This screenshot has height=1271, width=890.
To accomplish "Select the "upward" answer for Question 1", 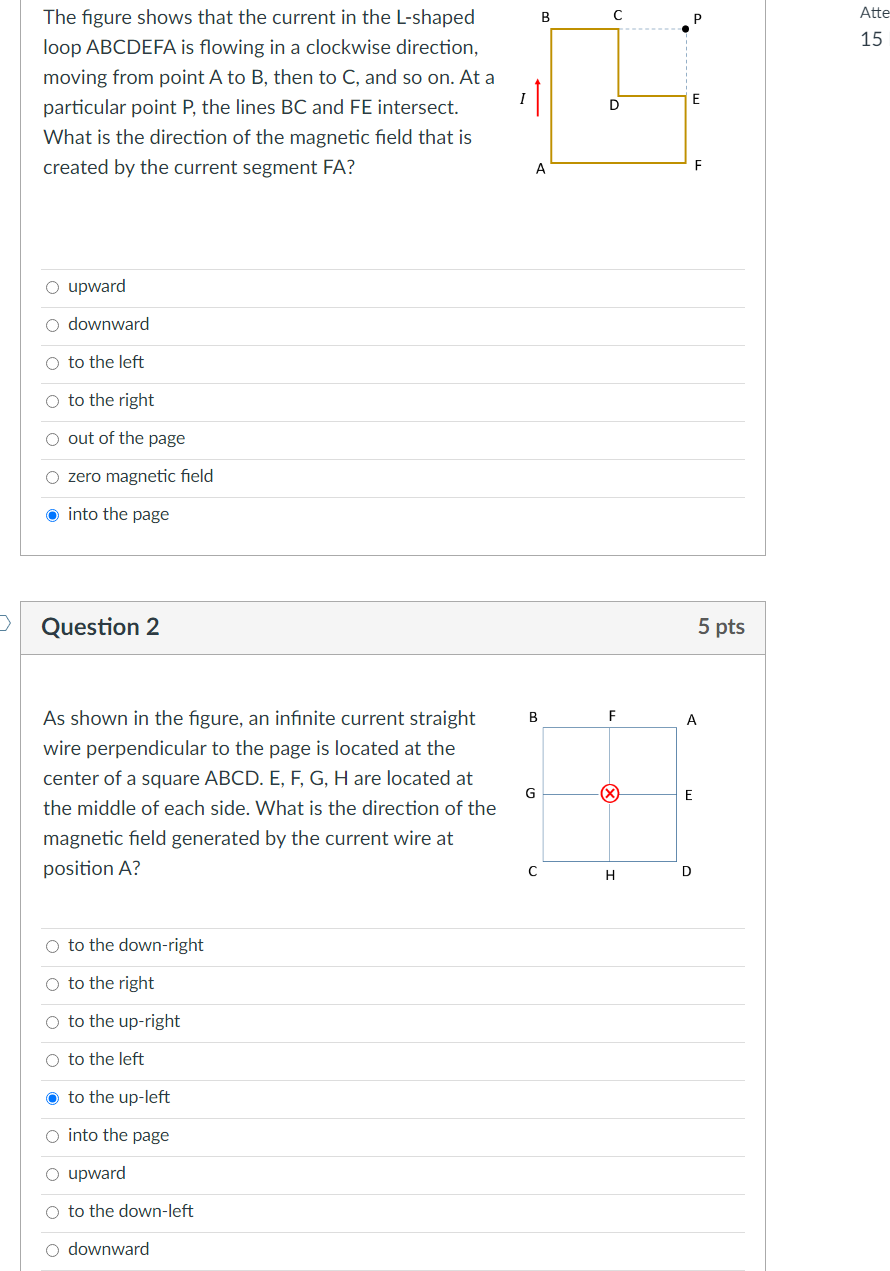I will tap(51, 287).
